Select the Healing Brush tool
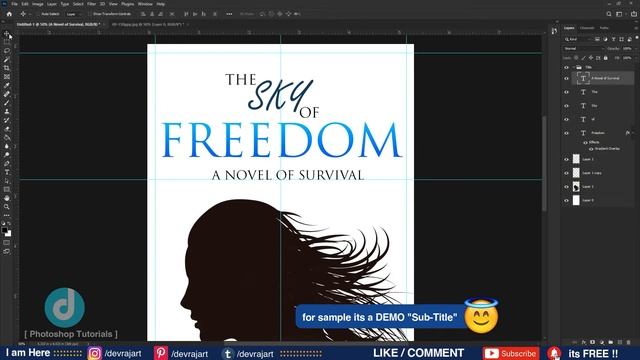The height and width of the screenshot is (360, 640). point(7,94)
